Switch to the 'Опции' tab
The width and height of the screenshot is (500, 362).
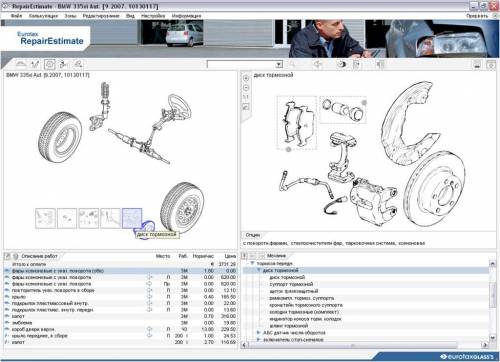pyautogui.click(x=253, y=235)
